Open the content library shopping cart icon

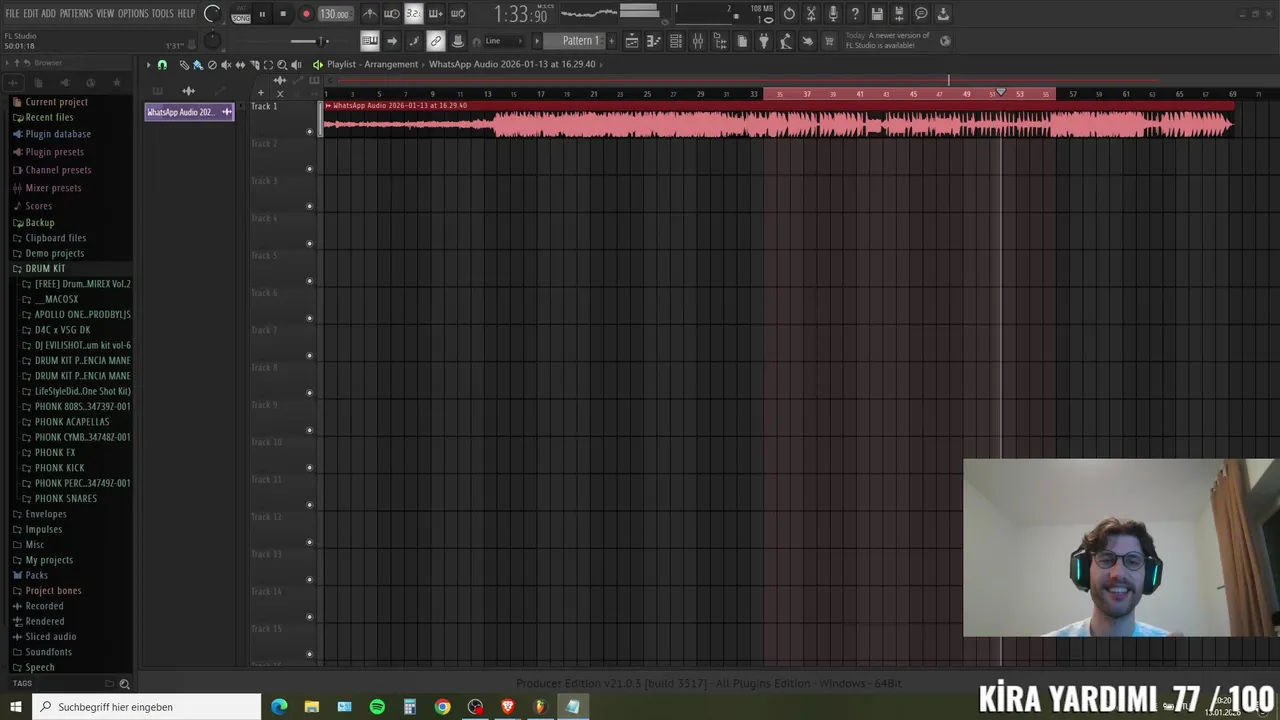[x=829, y=41]
